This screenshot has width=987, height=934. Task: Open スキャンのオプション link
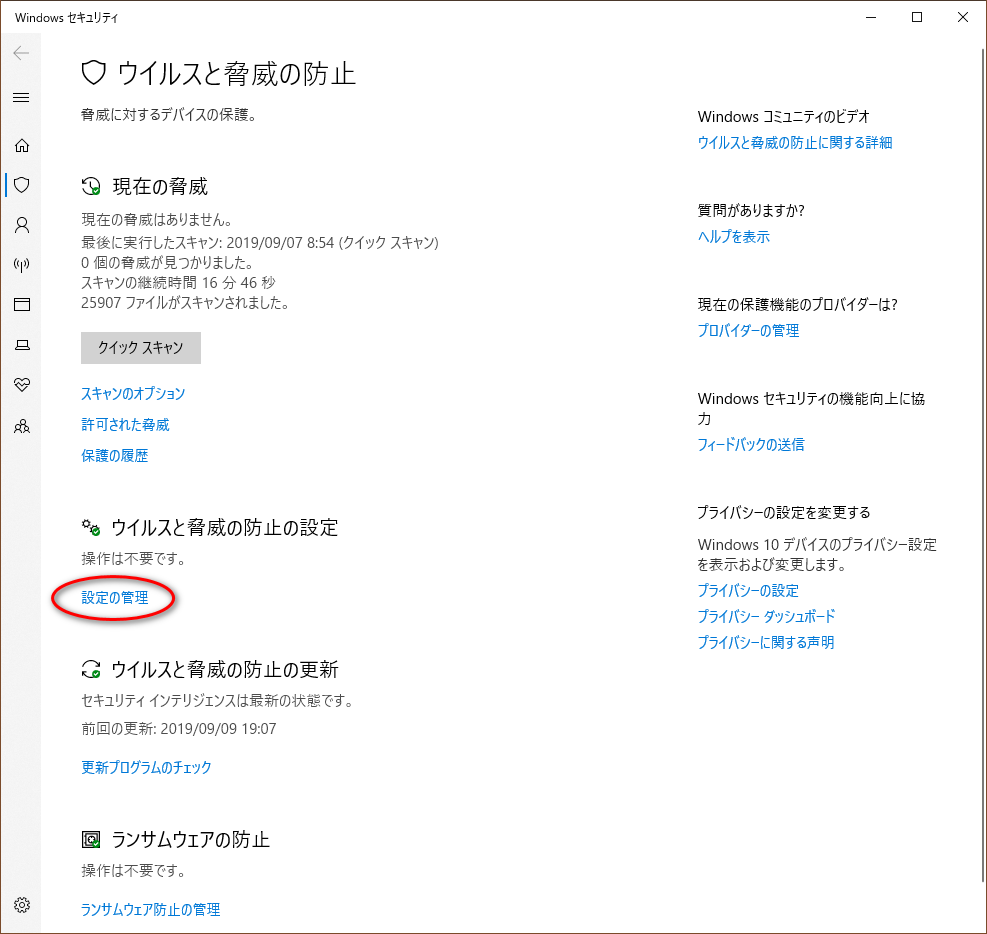click(133, 394)
